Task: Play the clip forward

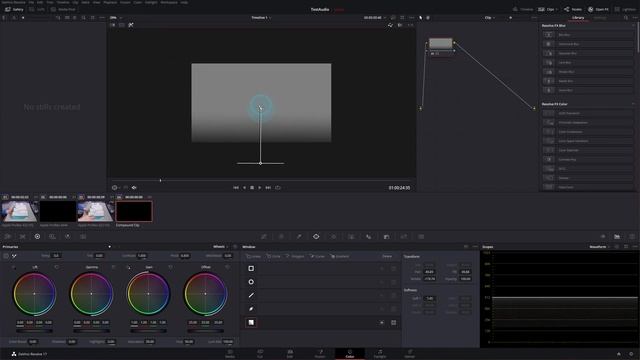Action: pos(260,188)
